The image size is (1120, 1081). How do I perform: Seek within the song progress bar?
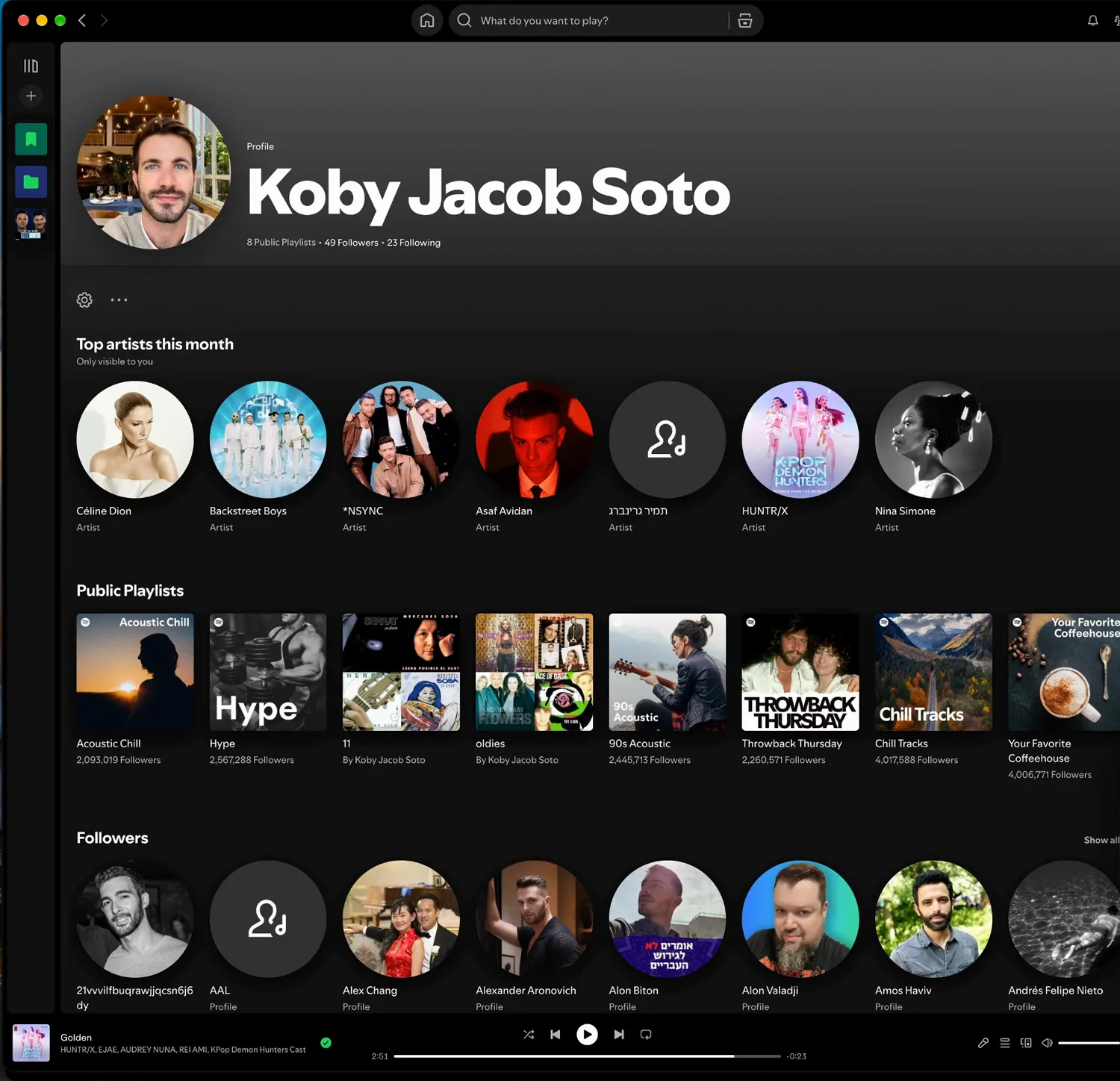pos(587,1056)
